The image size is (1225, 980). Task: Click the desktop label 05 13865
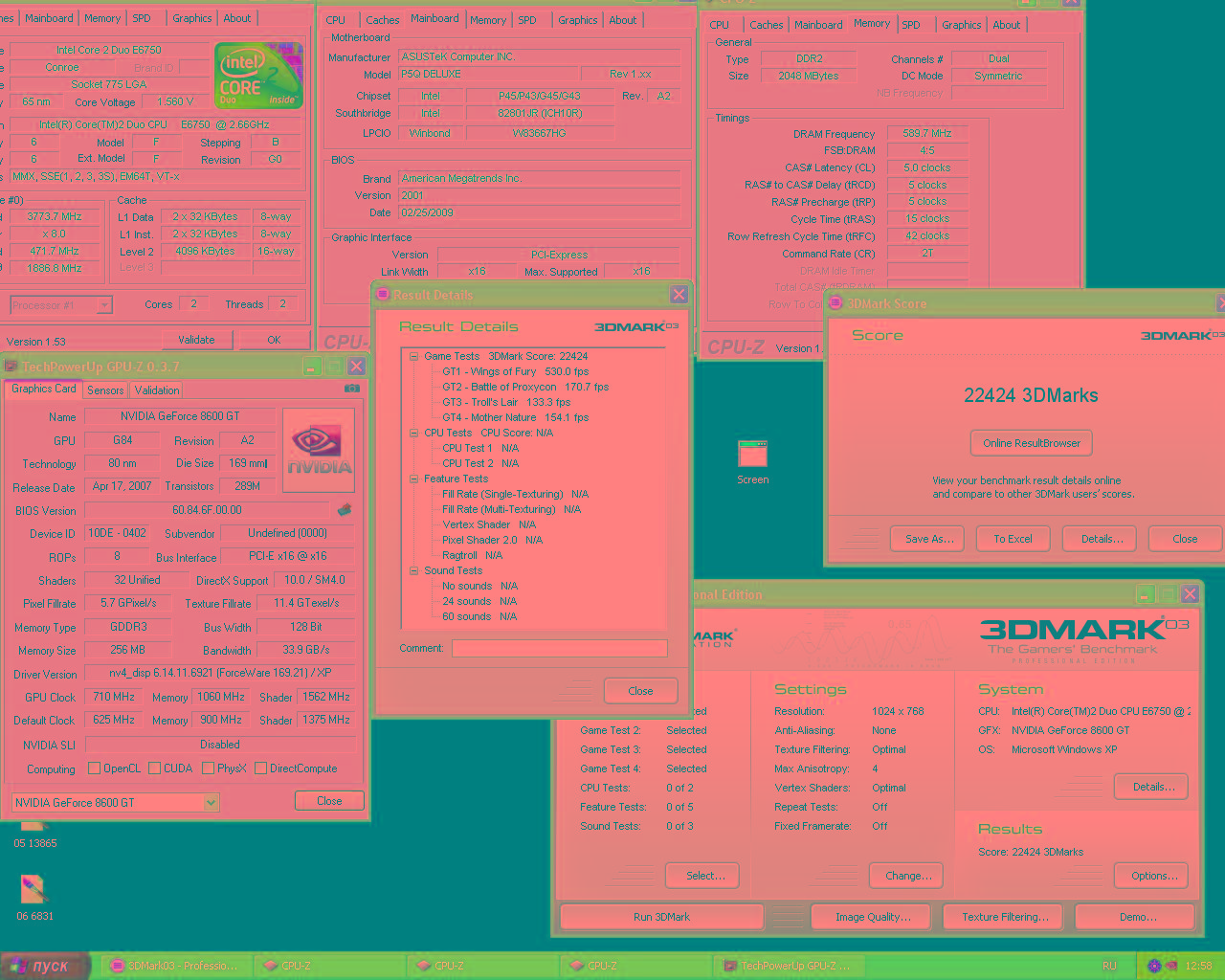34,843
